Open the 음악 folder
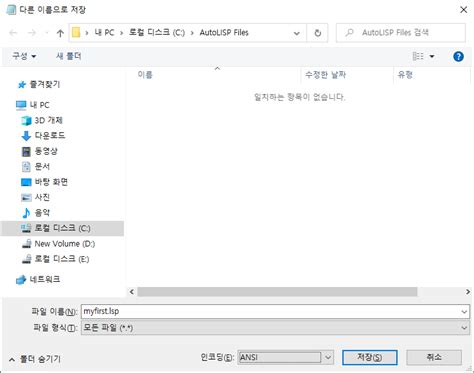Viewport: 474px width, 373px height. (x=42, y=213)
